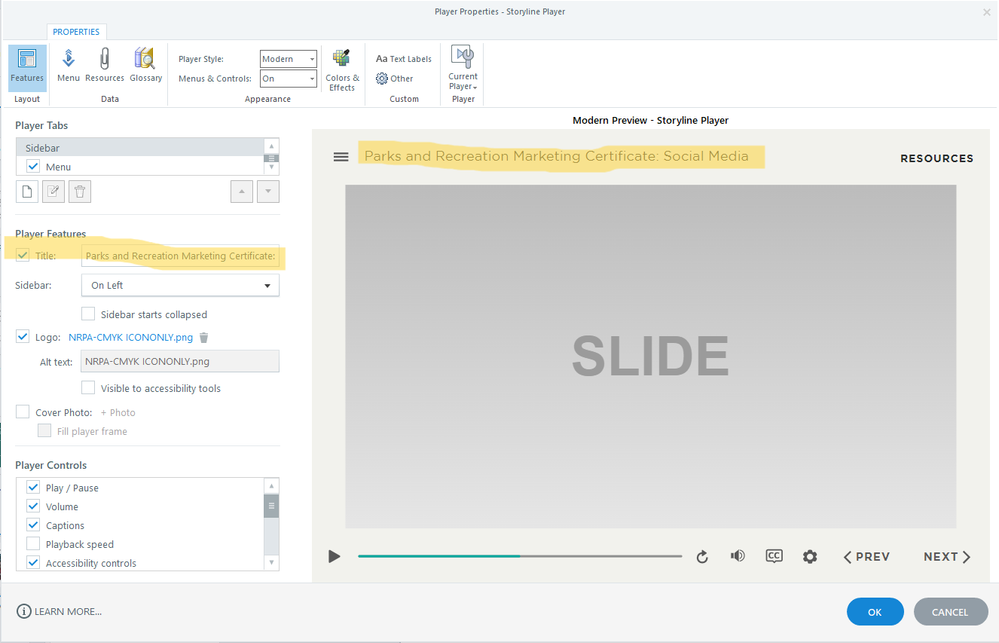The width and height of the screenshot is (999, 643).
Task: Toggle the Playback speed checkbox
Action: coord(33,544)
